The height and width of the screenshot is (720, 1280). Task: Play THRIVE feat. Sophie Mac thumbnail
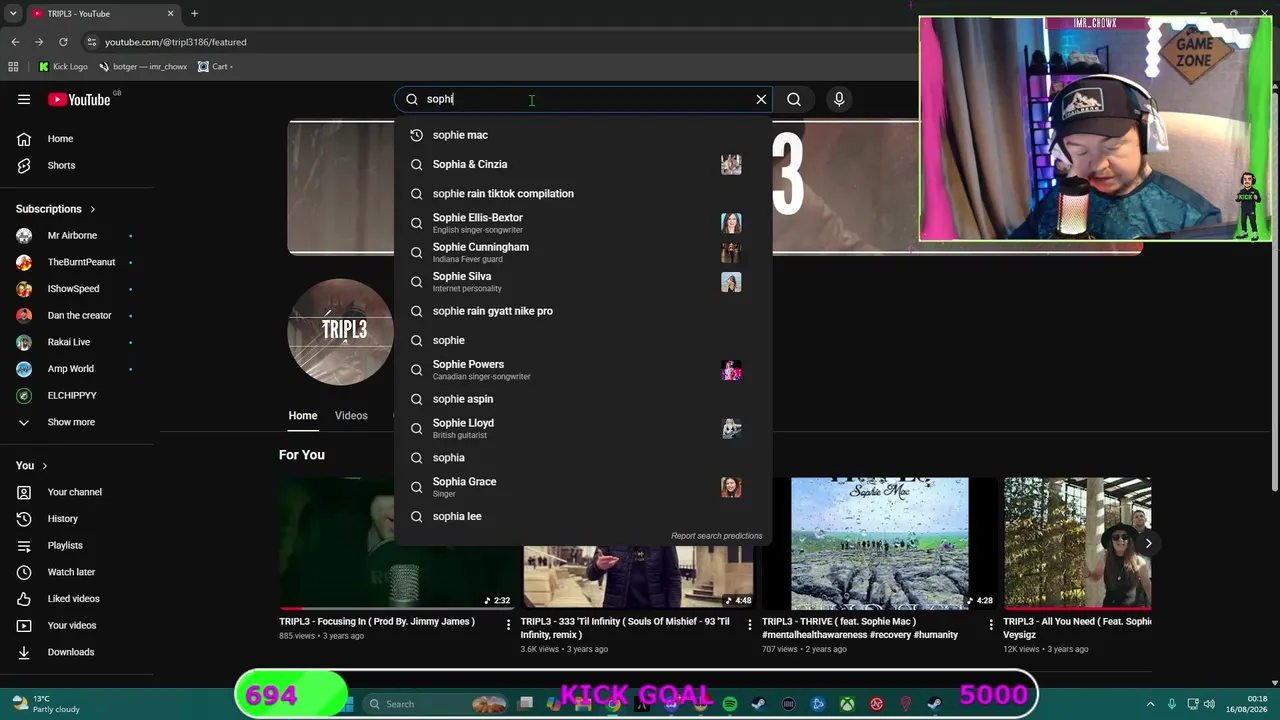click(x=879, y=544)
